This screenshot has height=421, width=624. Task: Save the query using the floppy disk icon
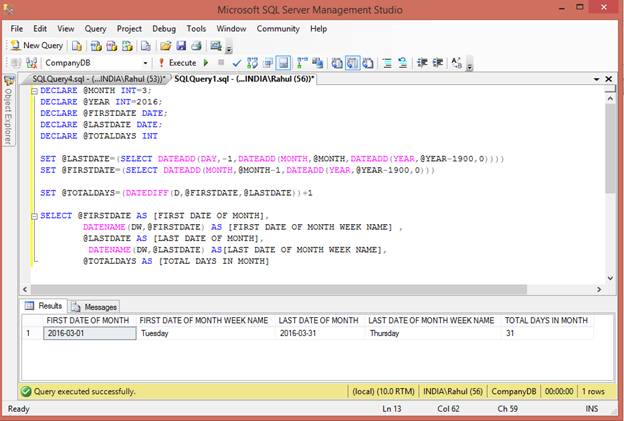[x=181, y=46]
